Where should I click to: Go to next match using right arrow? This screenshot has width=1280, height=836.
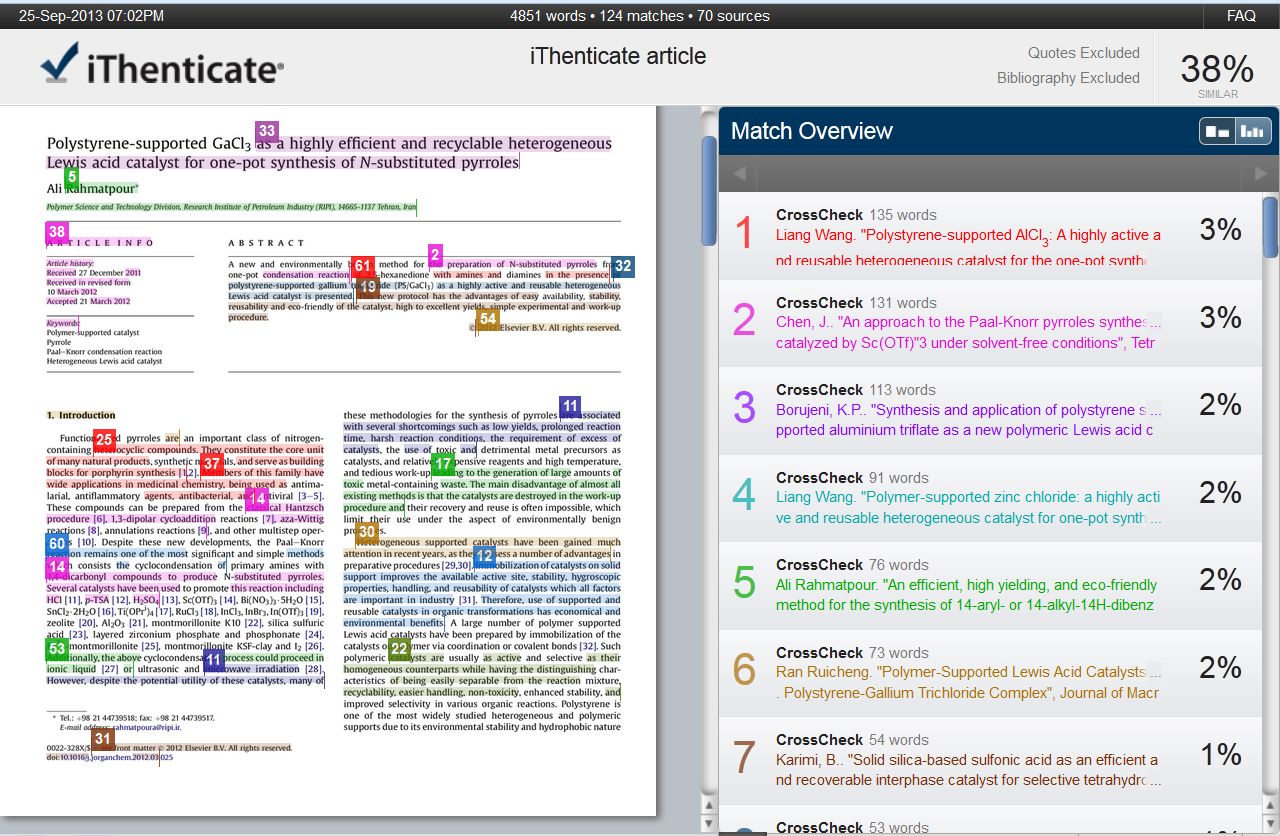(1260, 174)
